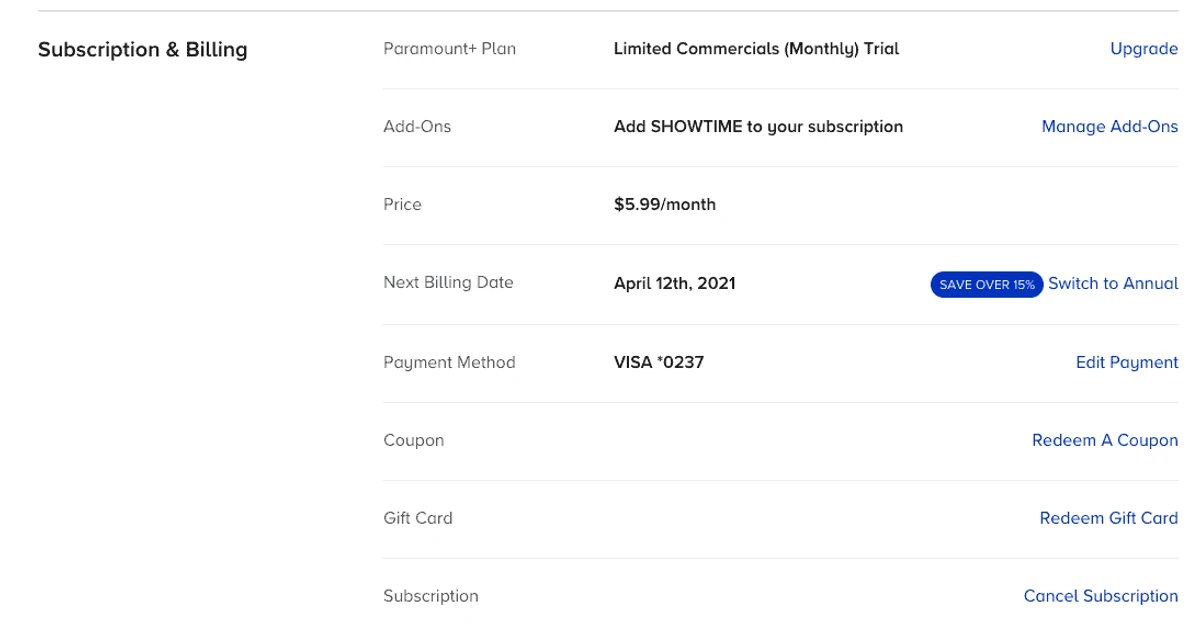
Task: Select the Limited Commercials (Monthly) Trial plan text
Action: pyautogui.click(x=756, y=48)
